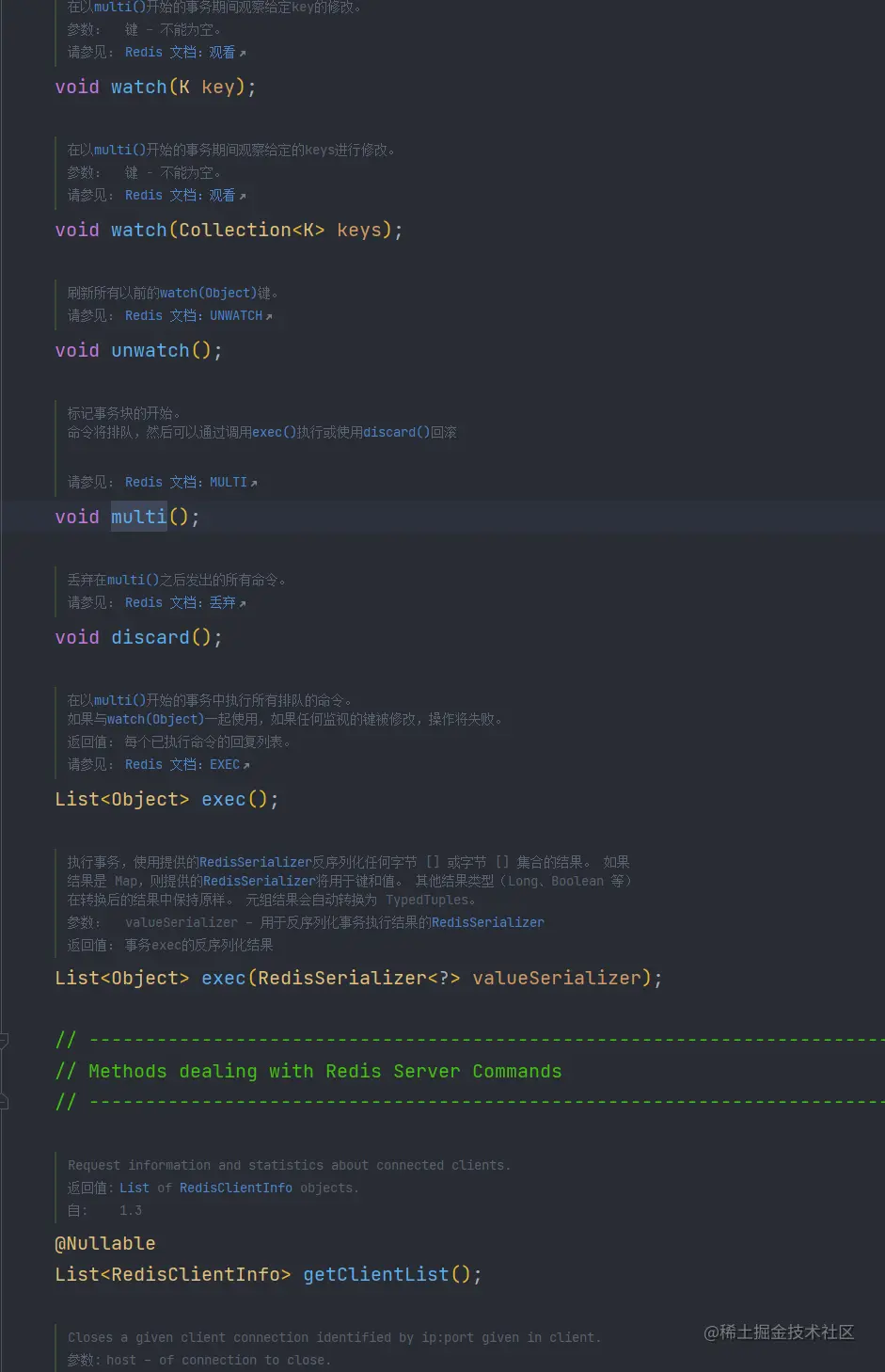This screenshot has height=1372, width=885.
Task: Click the void keyword before unwatch()
Action: [77, 351]
